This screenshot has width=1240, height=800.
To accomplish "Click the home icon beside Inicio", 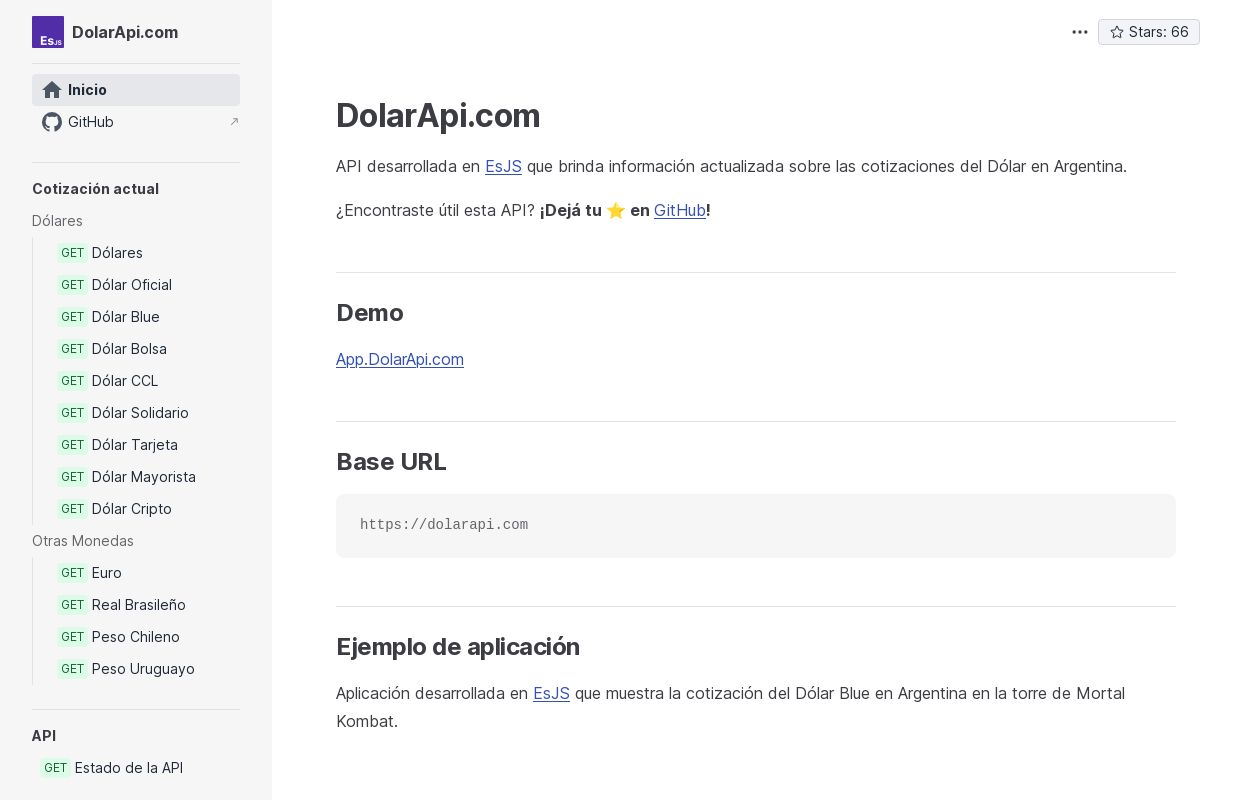I will click(x=52, y=90).
